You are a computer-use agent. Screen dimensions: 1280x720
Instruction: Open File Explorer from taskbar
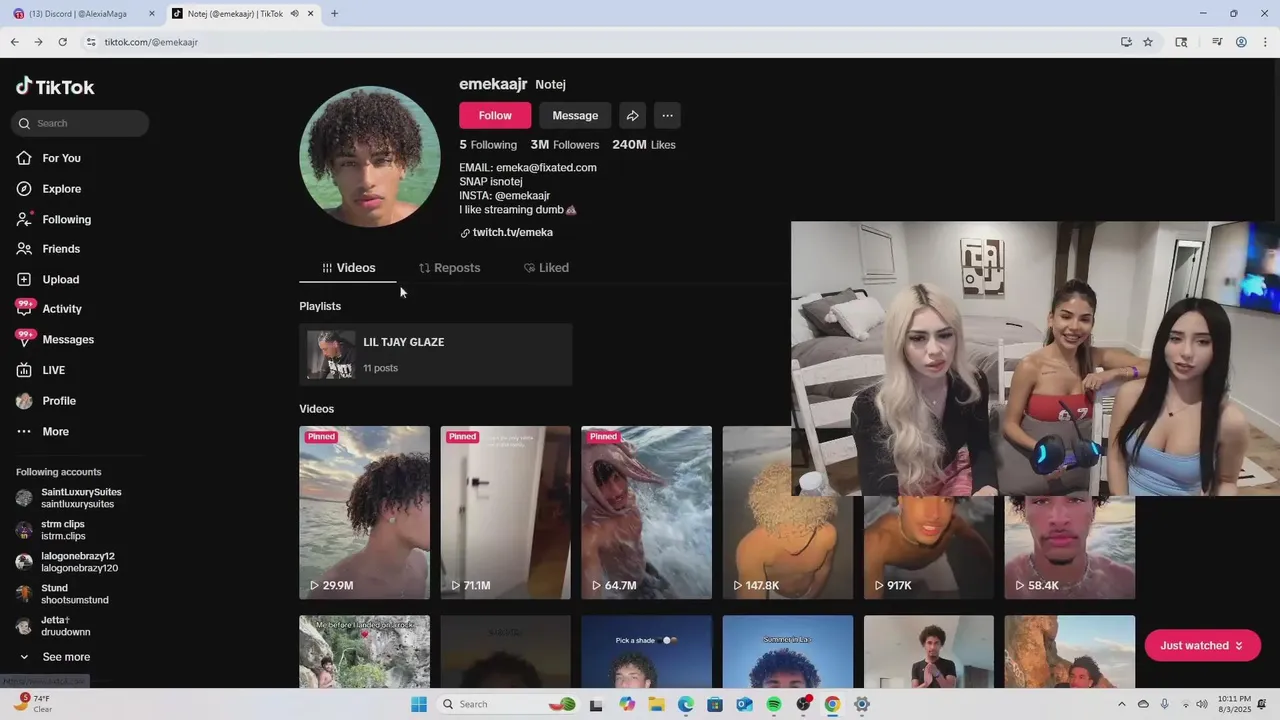pos(656,704)
